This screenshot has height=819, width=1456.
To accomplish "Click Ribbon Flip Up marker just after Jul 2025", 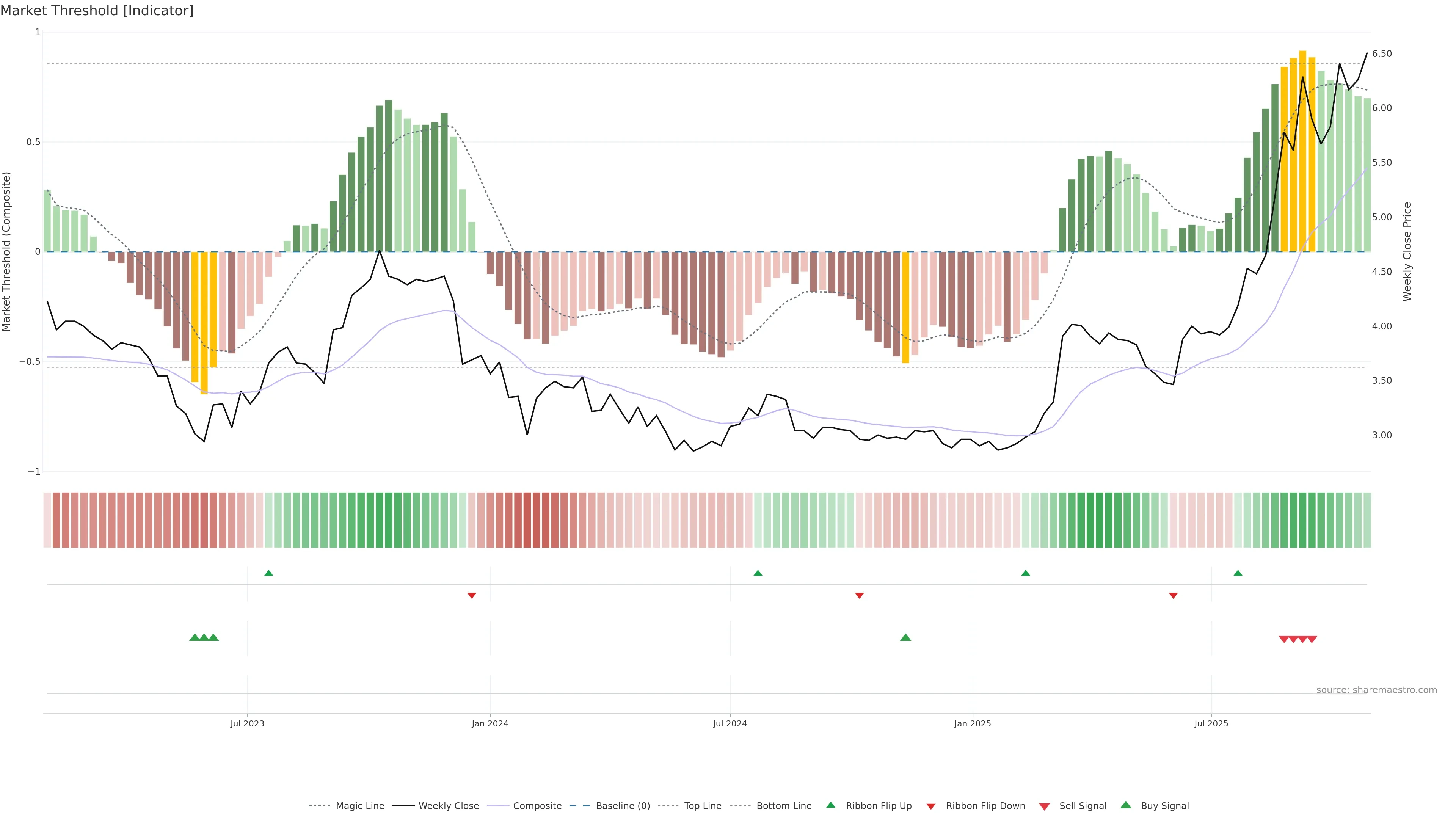I will click(1238, 573).
